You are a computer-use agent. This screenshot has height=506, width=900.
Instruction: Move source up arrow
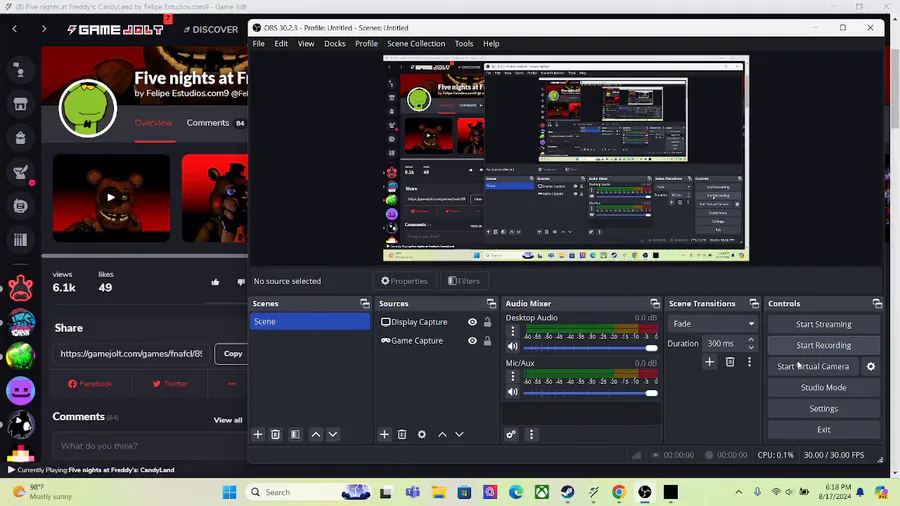442,434
